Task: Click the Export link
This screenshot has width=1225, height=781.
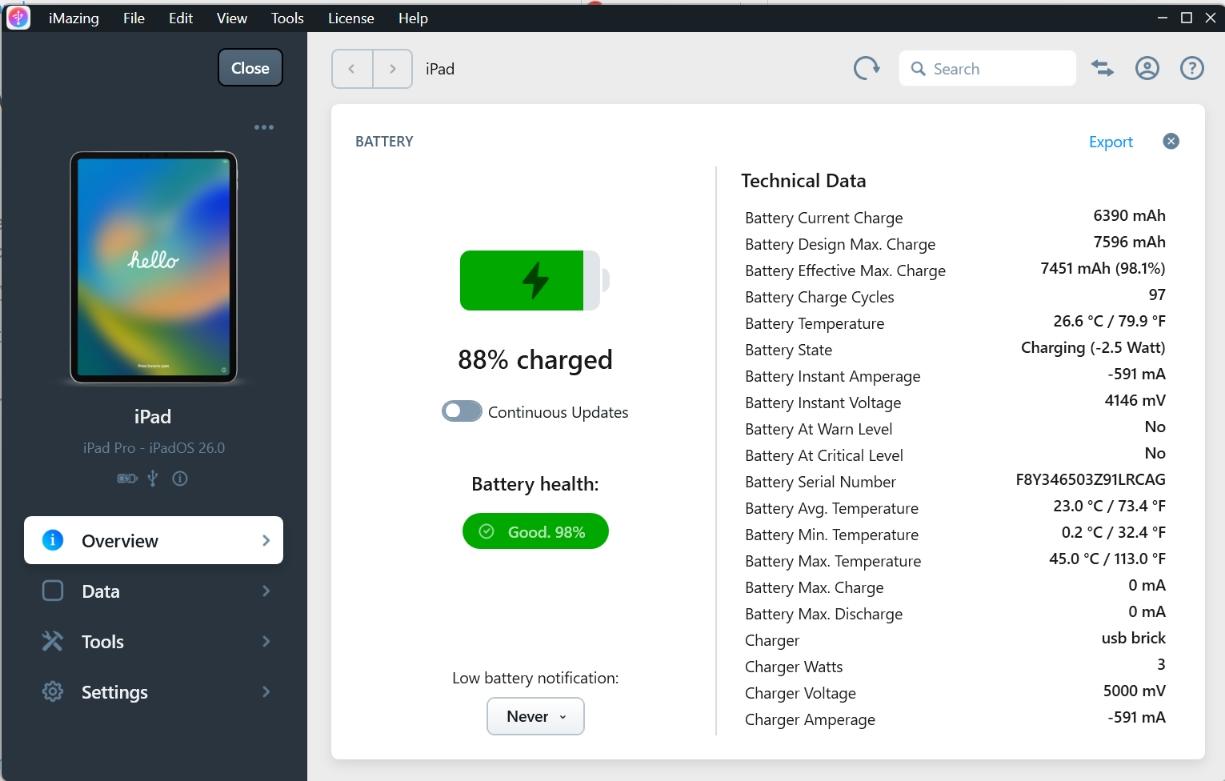Action: [x=1110, y=142]
